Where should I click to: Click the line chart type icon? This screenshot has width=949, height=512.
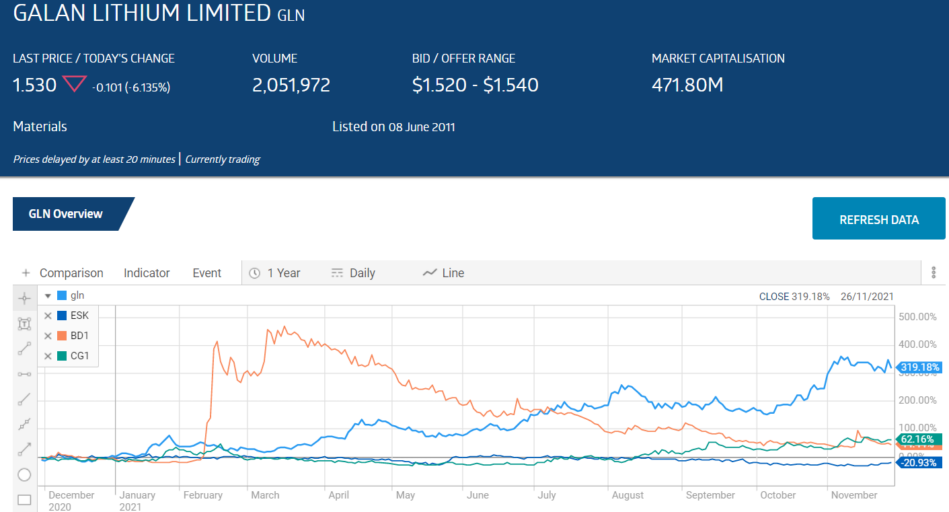click(430, 273)
